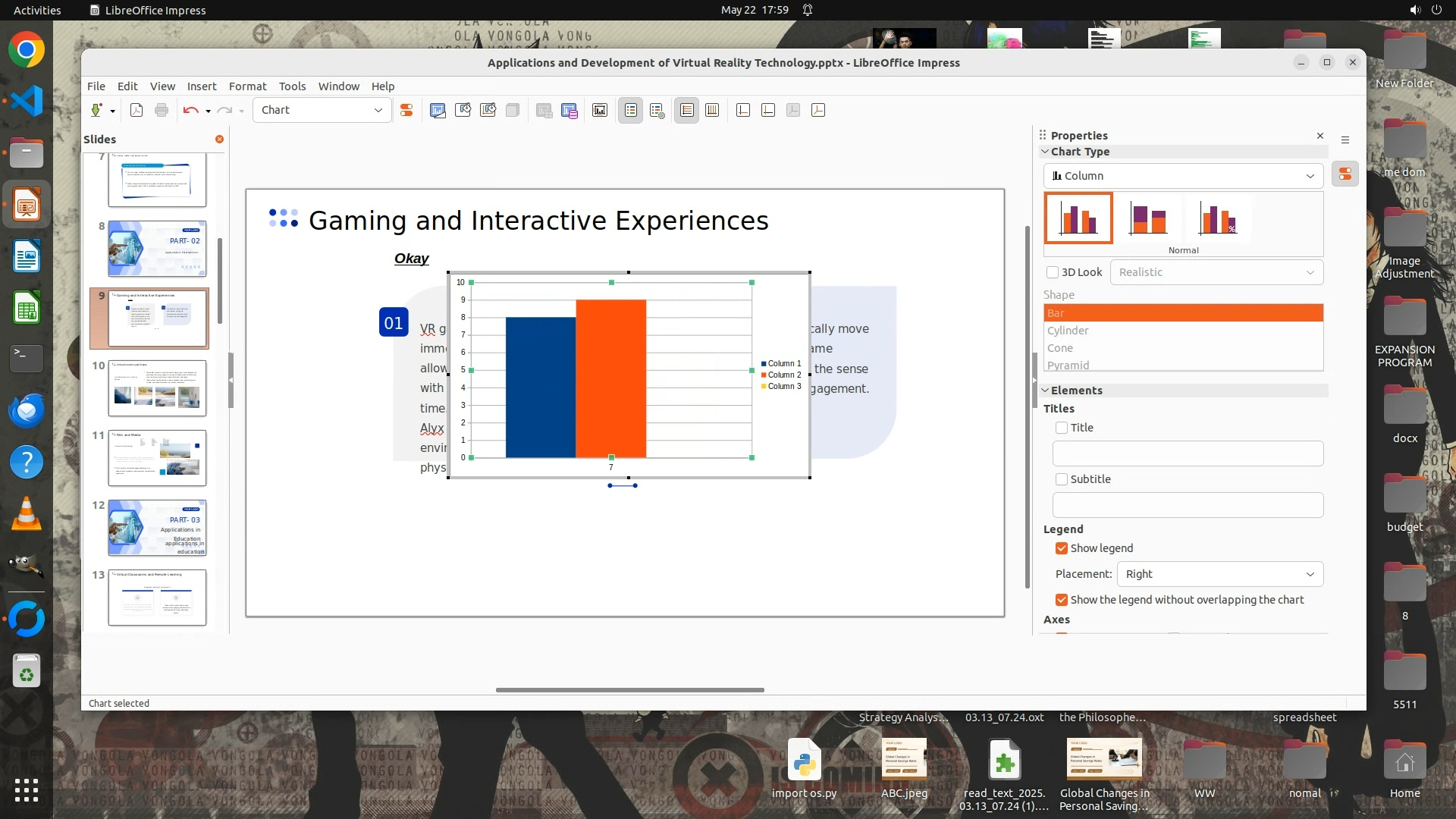Click the Data Table toolbar icon
This screenshot has width=1456, height=819.
pyautogui.click(x=570, y=111)
